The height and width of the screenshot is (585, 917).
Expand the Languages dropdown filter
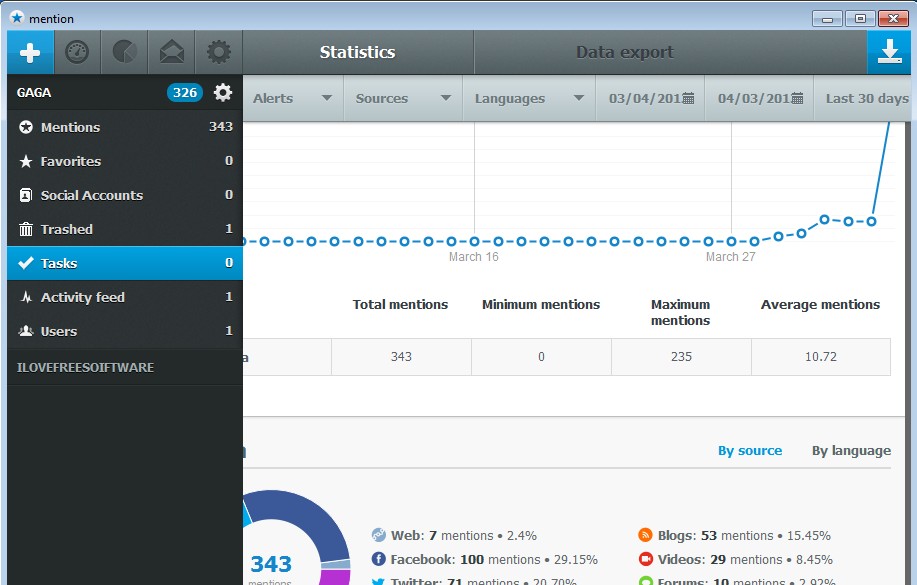pos(528,99)
